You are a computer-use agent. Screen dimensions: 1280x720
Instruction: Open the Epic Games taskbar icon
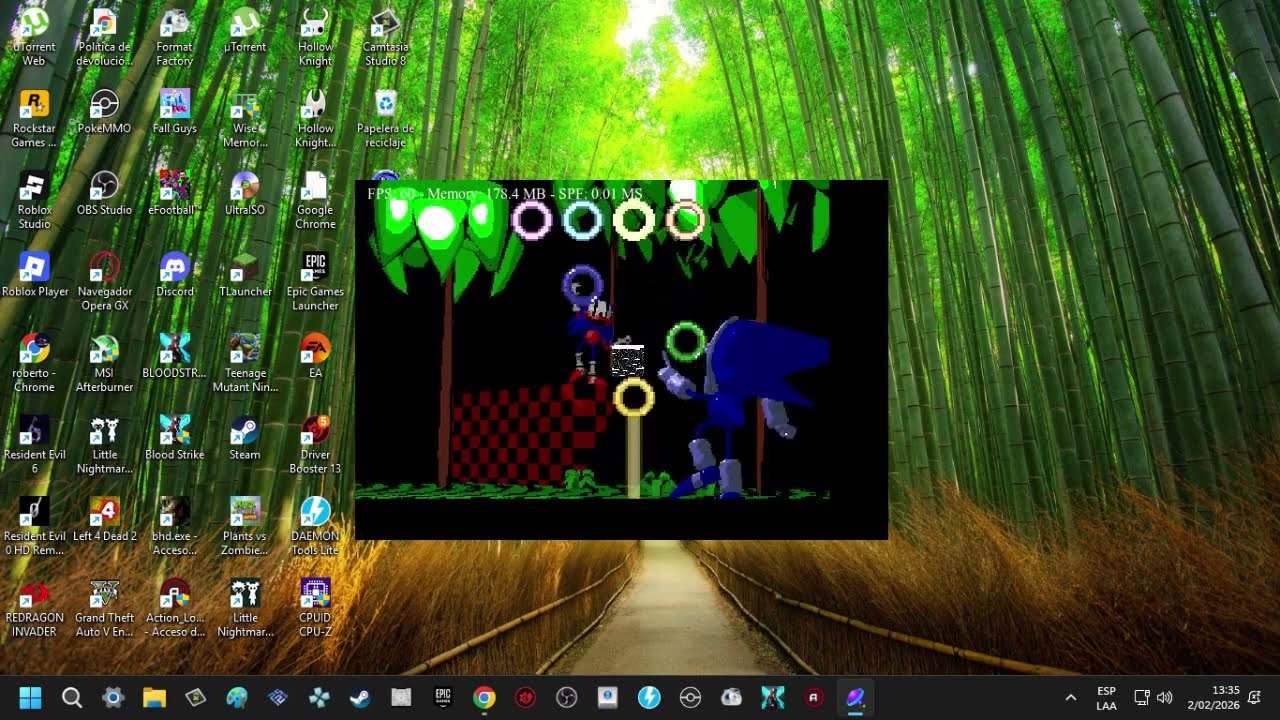(x=443, y=697)
